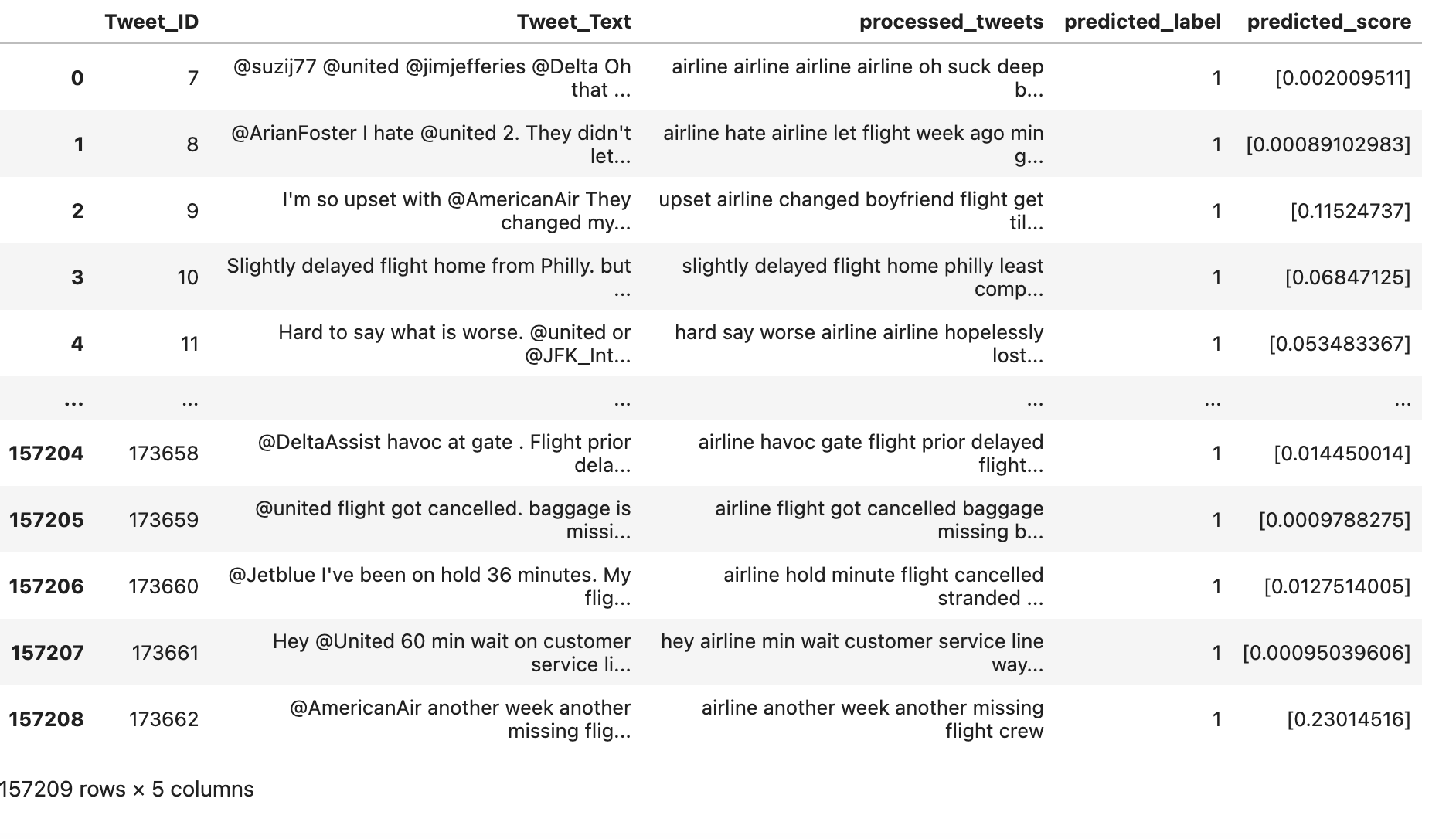Click the tweet text starting 'Hey @United 60 min'
Viewport: 1456px width, 839px height.
451,653
